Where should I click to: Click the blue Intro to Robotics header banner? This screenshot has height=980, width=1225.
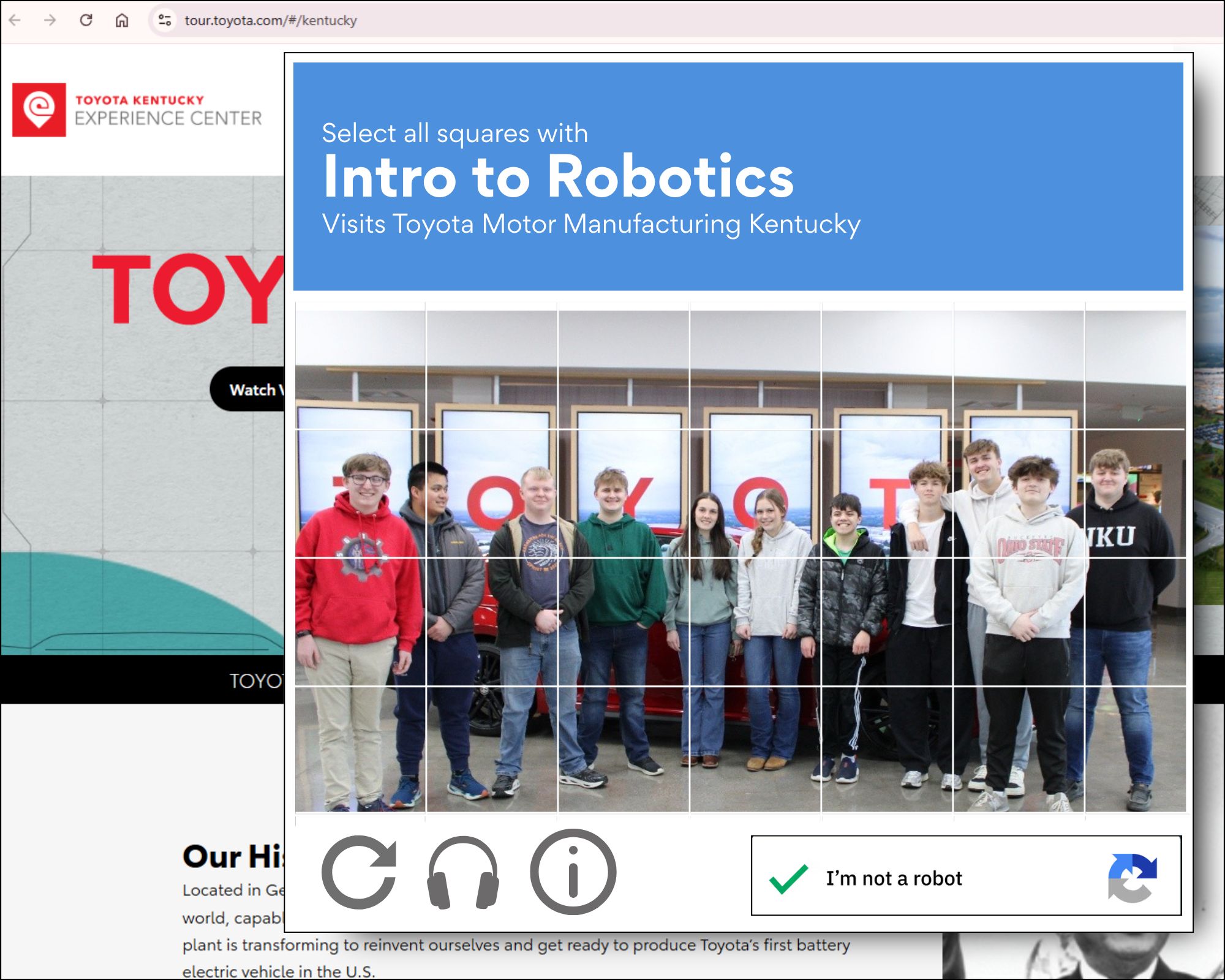[x=738, y=176]
